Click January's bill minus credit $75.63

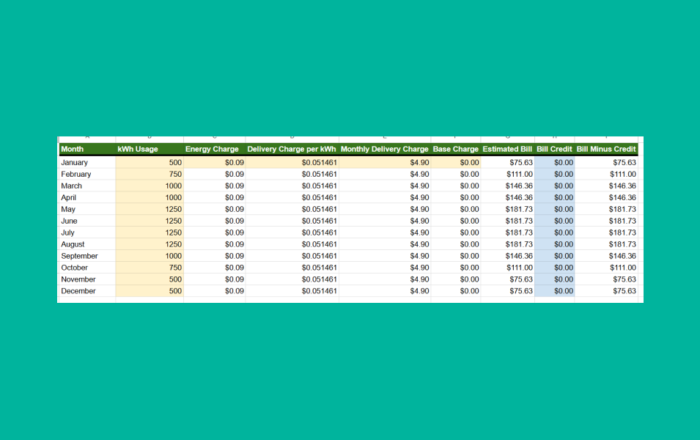(x=606, y=162)
